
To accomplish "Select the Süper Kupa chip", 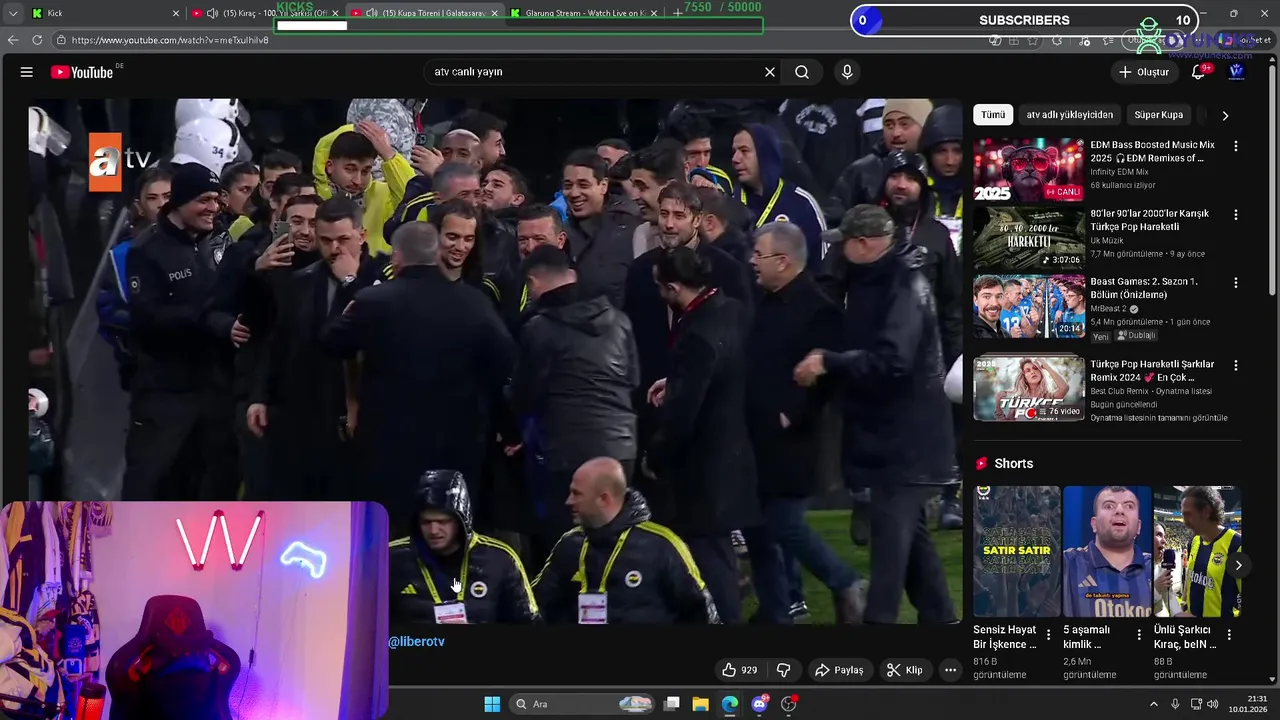I will (1158, 115).
